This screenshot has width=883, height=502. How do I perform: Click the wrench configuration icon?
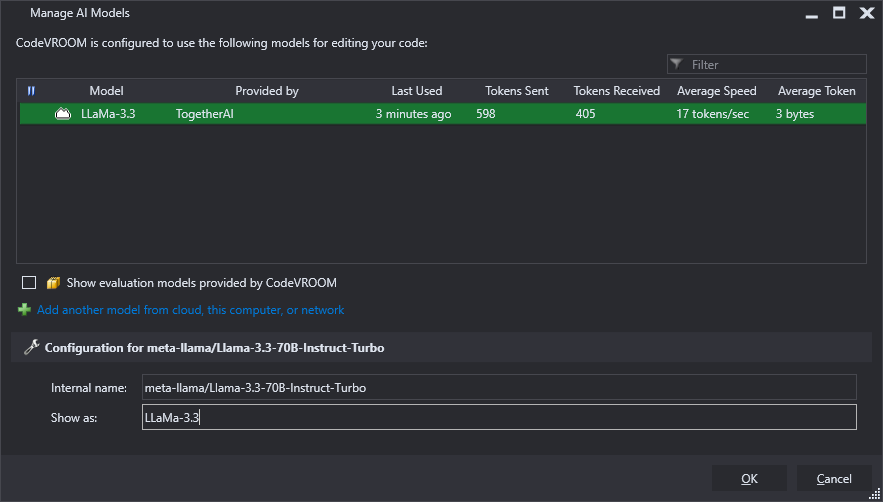click(x=32, y=347)
